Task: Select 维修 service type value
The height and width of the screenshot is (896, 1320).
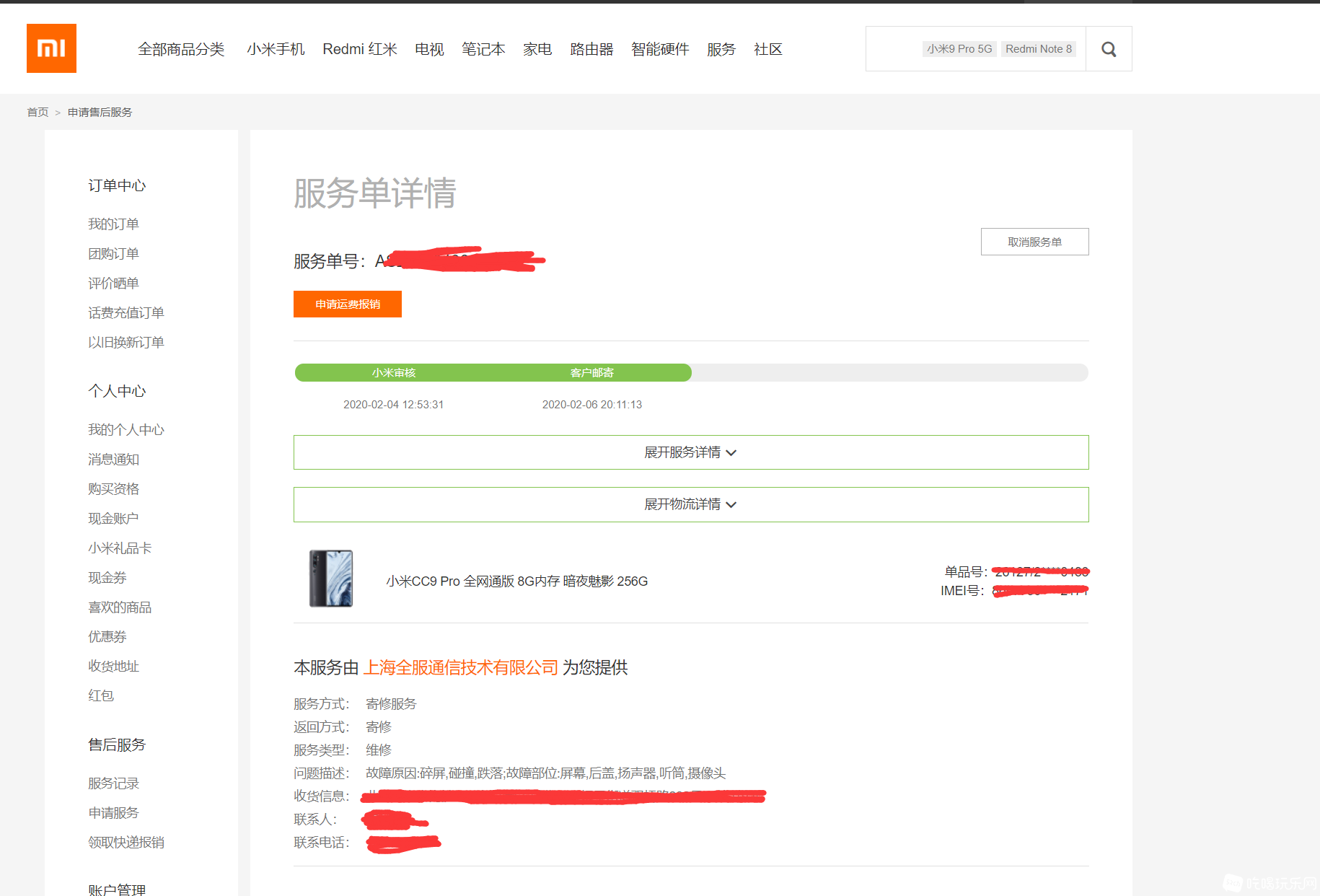Action: (x=379, y=750)
